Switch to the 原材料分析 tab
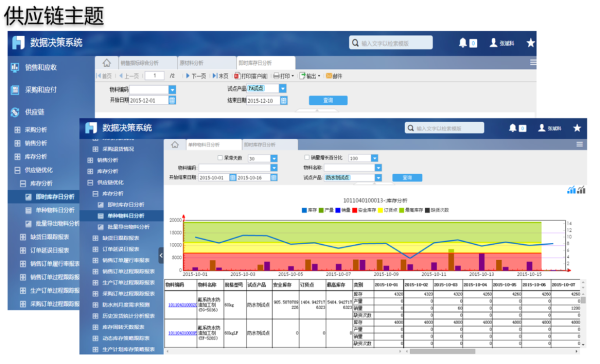This screenshot has height=364, width=600. [207, 63]
